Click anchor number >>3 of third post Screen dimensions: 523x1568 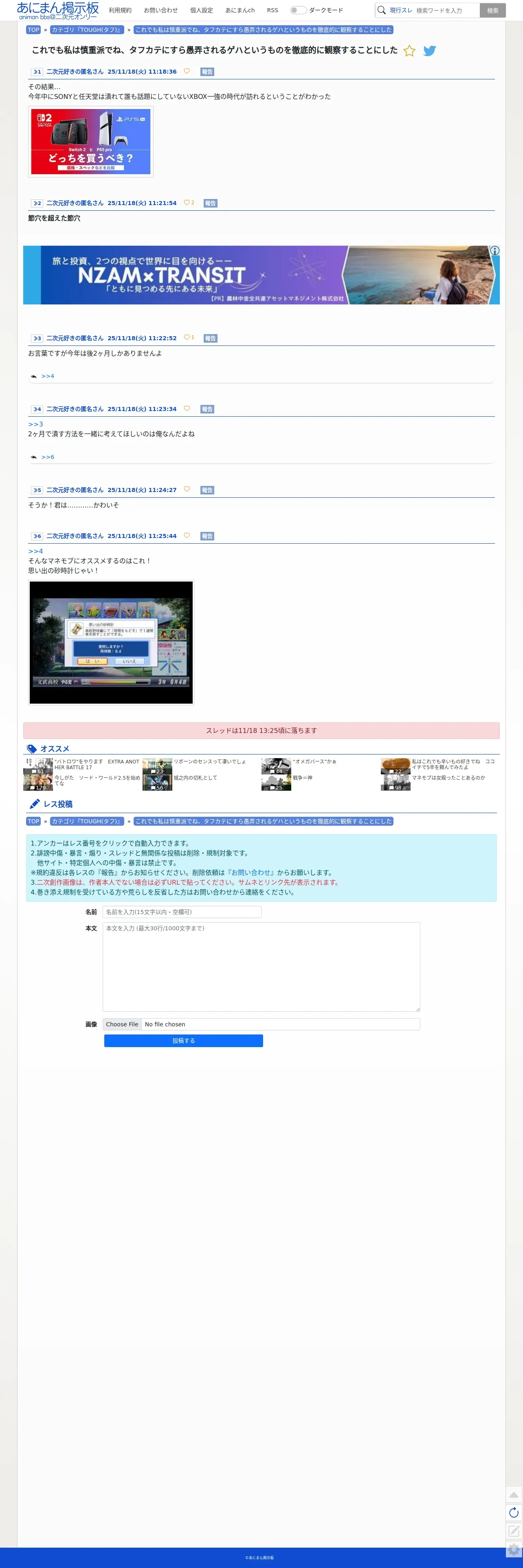(x=37, y=339)
